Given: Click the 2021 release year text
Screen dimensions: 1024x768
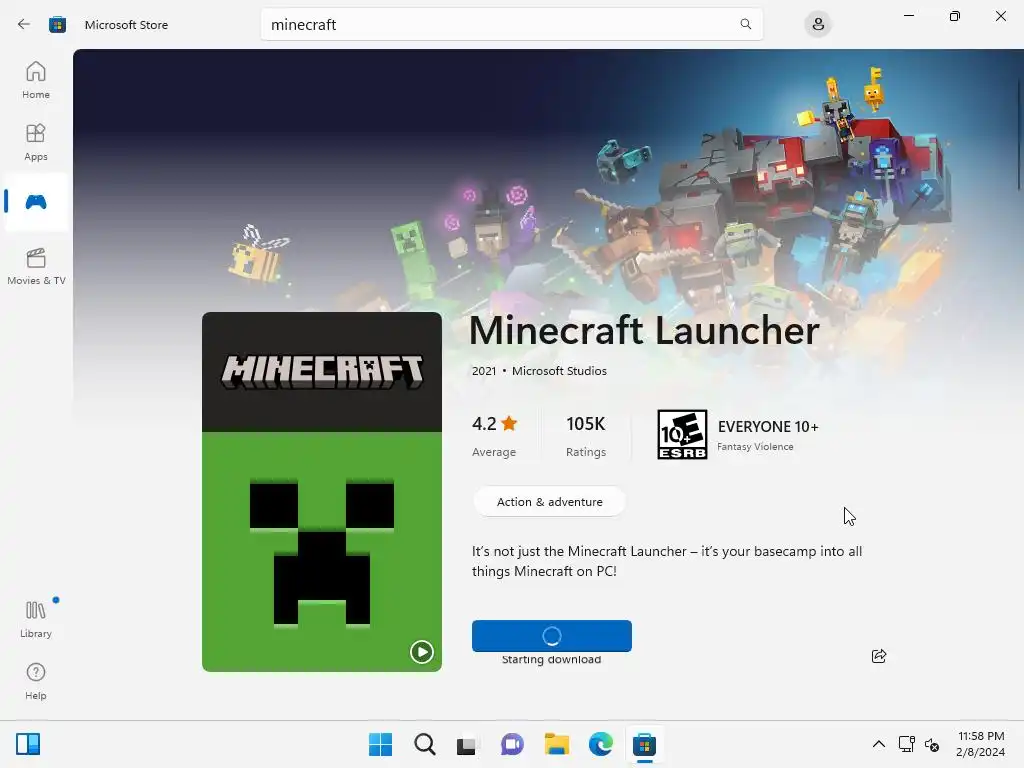Looking at the screenshot, I should click(x=484, y=371).
